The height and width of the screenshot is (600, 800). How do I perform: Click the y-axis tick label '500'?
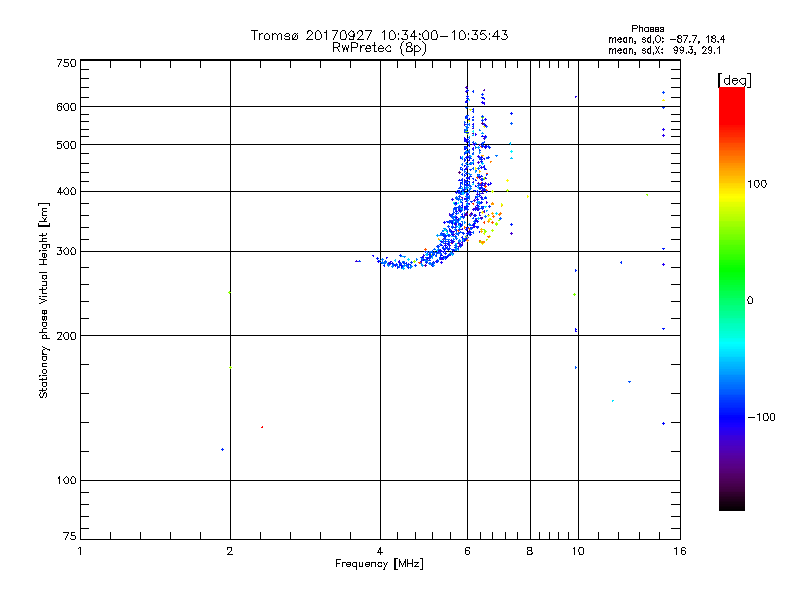[x=66, y=145]
